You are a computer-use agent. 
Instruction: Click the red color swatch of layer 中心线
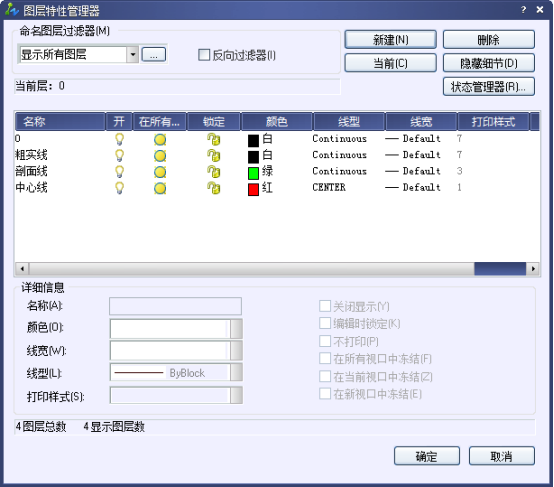(253, 189)
